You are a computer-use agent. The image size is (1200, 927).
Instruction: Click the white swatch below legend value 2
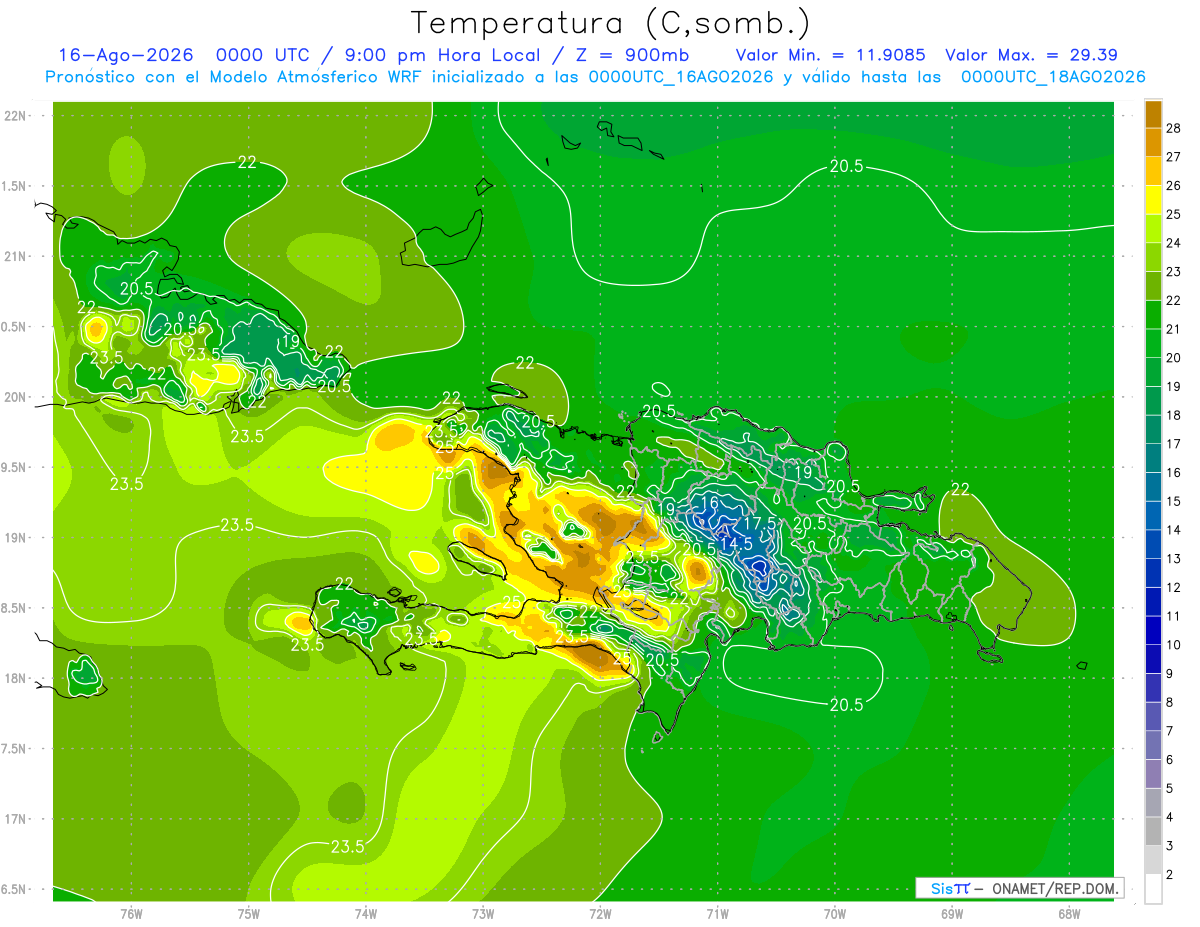tap(1153, 889)
